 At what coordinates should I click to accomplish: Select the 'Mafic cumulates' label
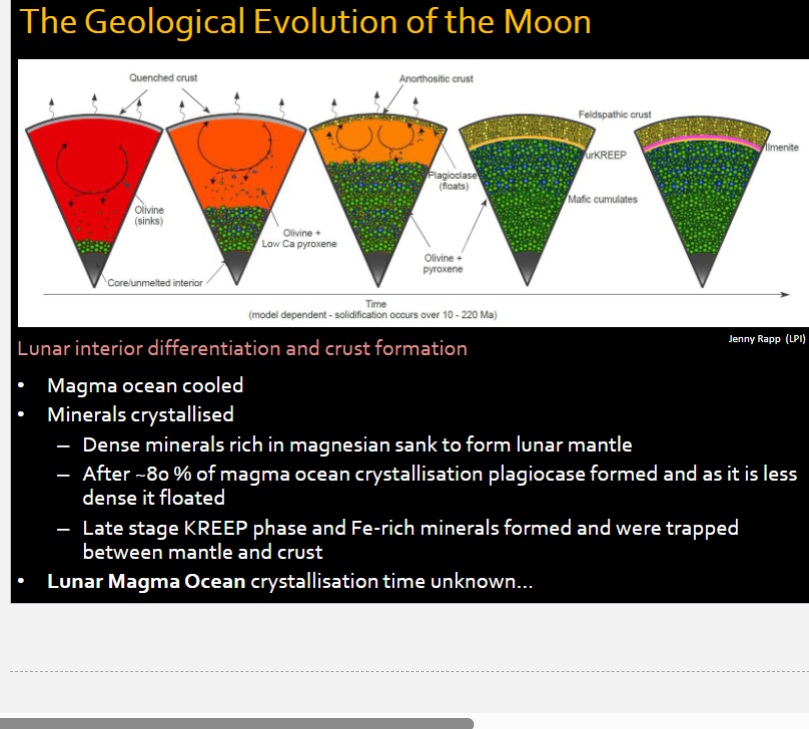click(x=602, y=199)
